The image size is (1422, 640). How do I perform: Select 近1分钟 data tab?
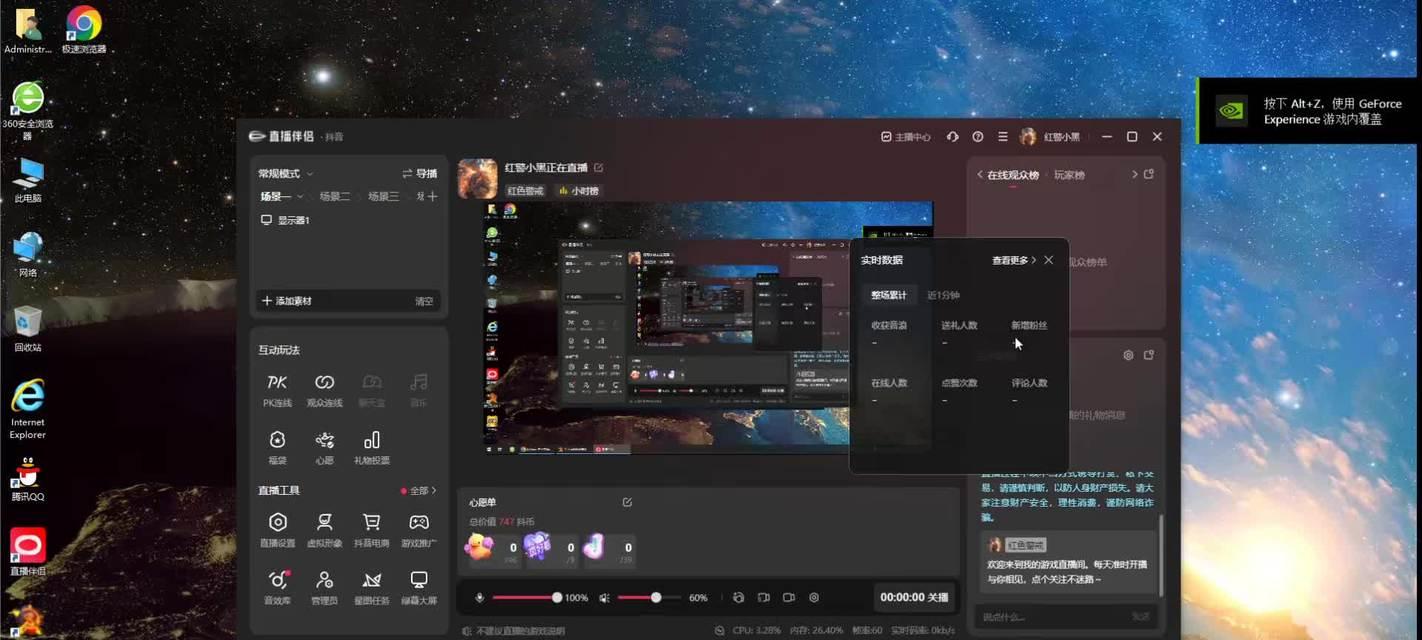pyautogui.click(x=943, y=295)
